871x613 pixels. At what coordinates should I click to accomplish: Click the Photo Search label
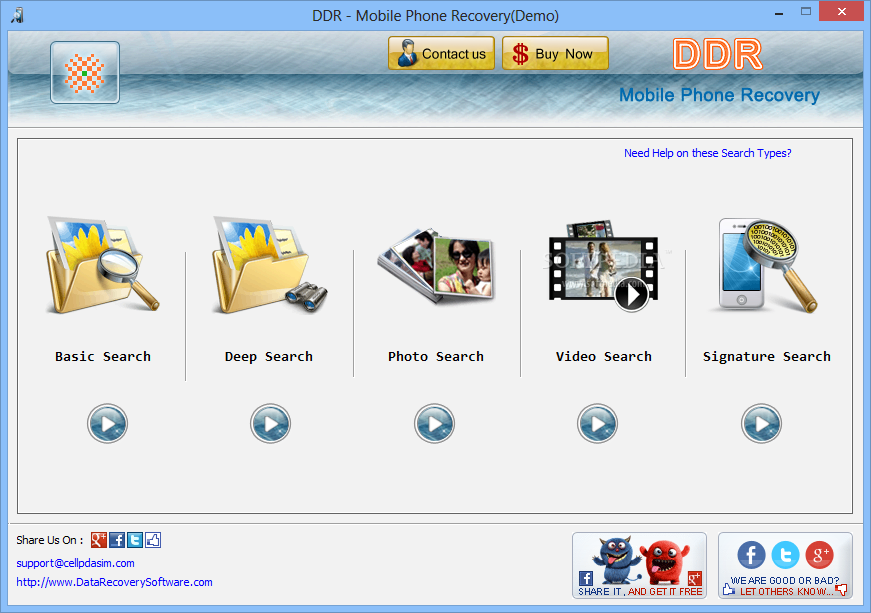coord(436,356)
